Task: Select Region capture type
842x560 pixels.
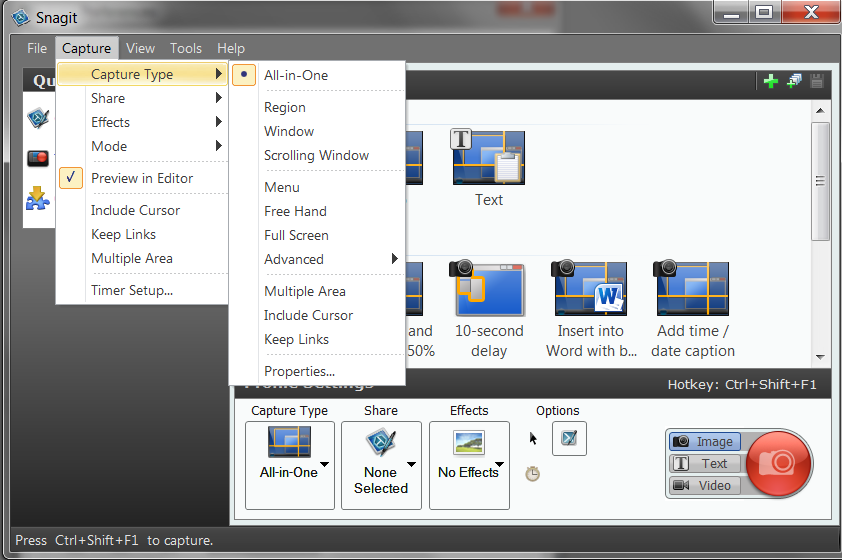Action: coord(317,107)
